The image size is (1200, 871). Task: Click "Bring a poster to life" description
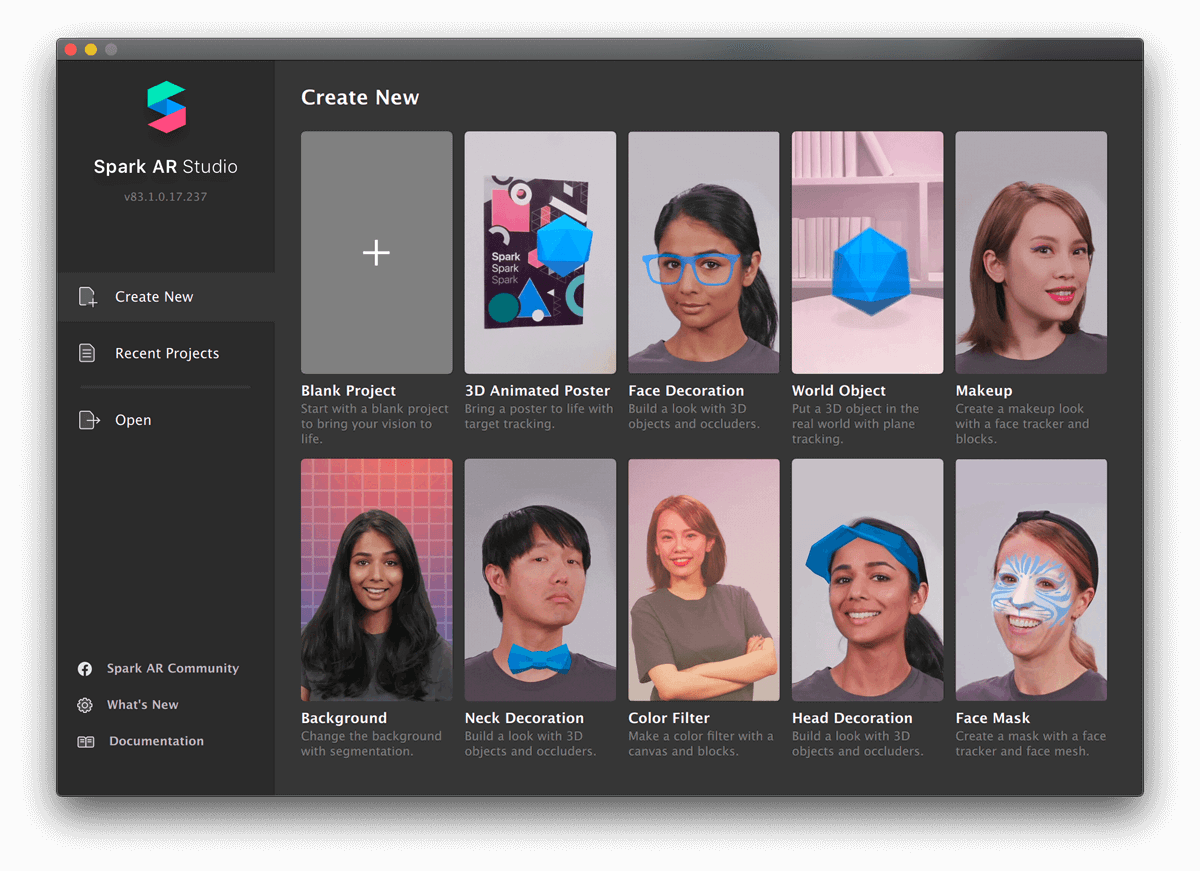click(x=539, y=416)
